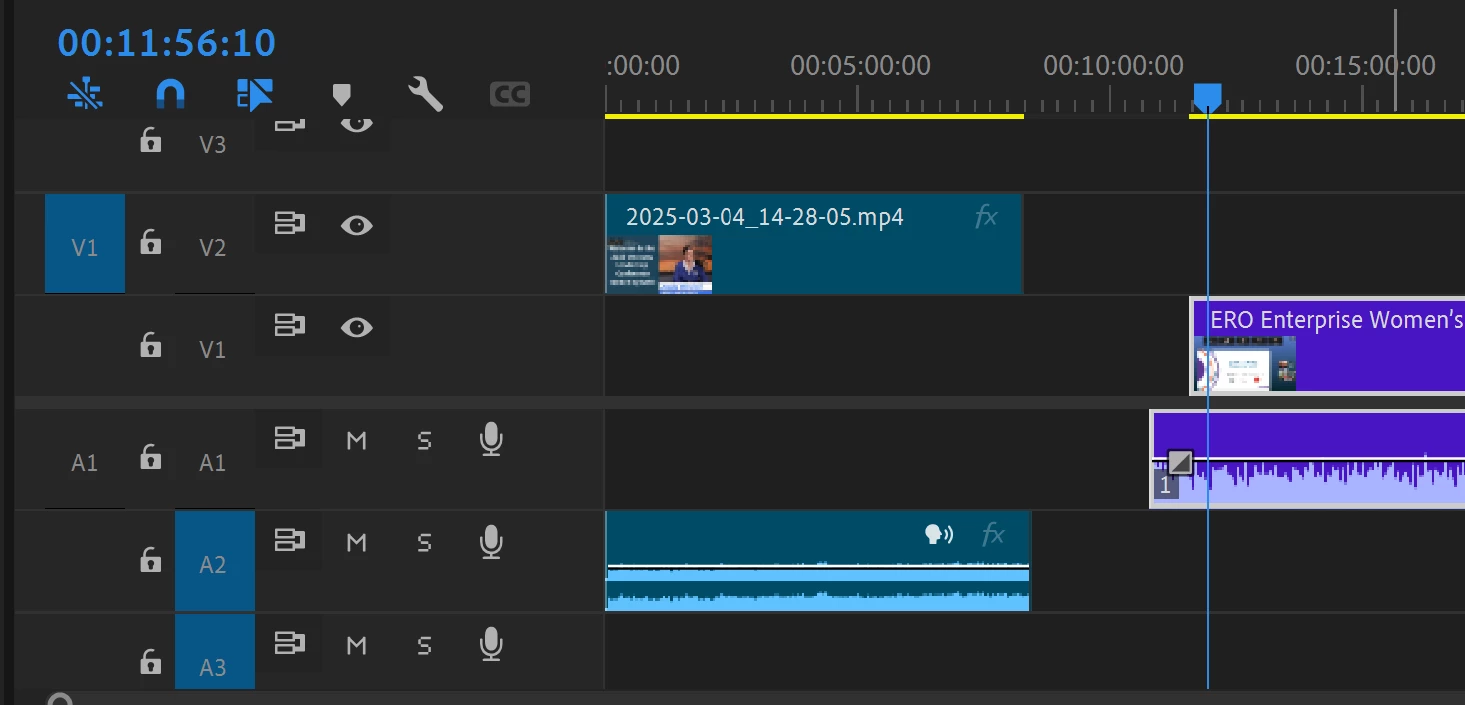Click the 2025-03-04 clip thumbnail
1465x705 pixels.
click(x=660, y=264)
